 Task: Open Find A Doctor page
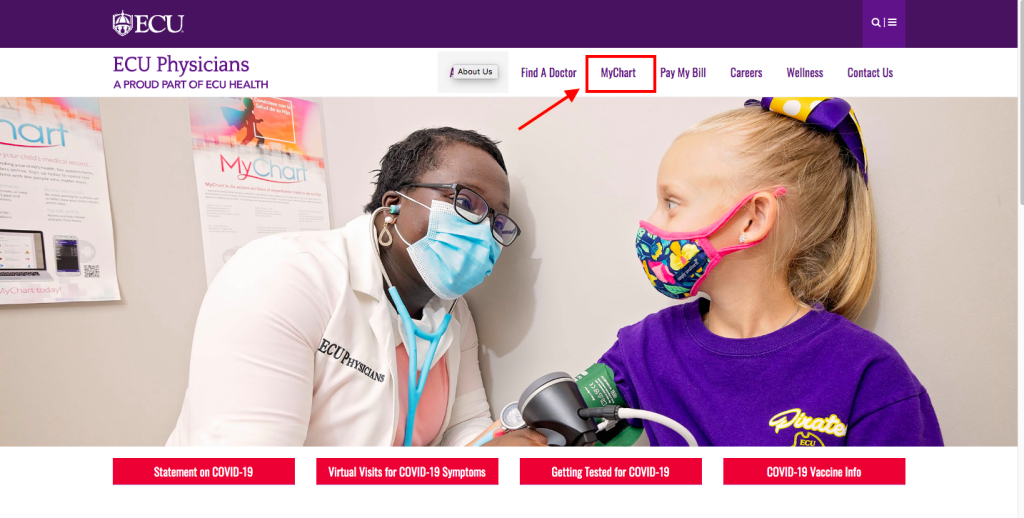tap(549, 73)
